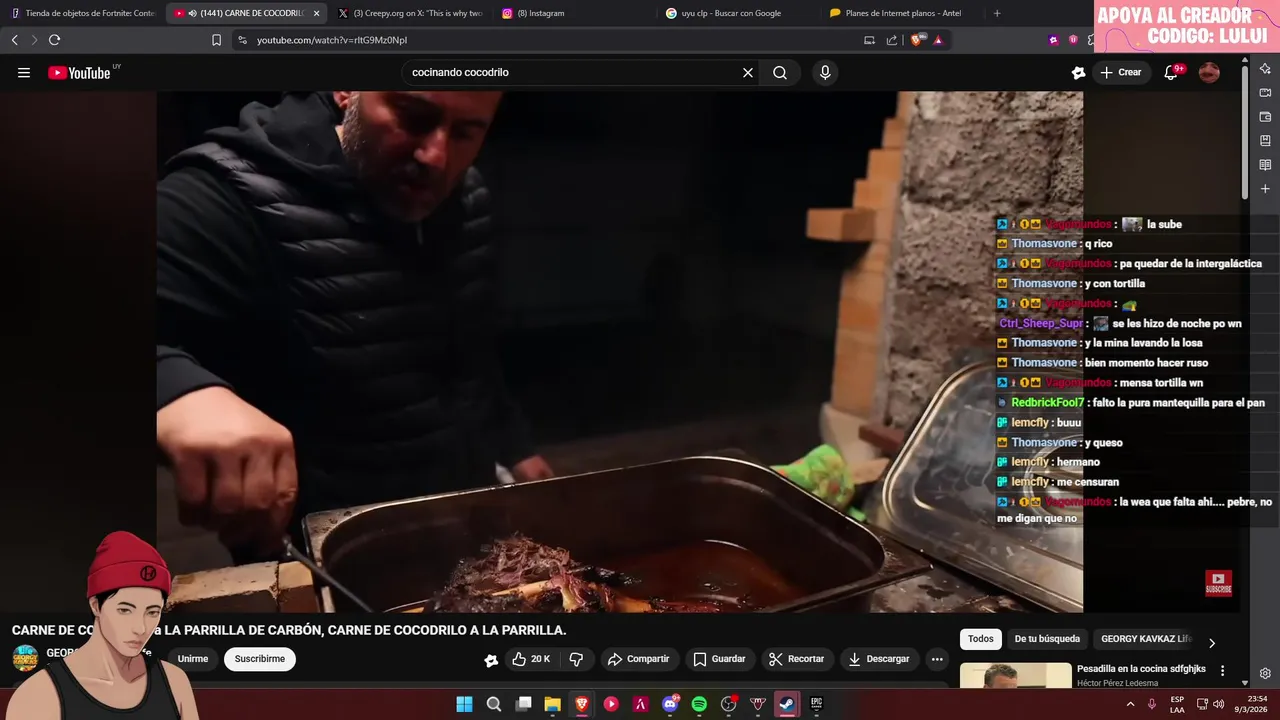Like the video (20 K)

click(x=531, y=659)
